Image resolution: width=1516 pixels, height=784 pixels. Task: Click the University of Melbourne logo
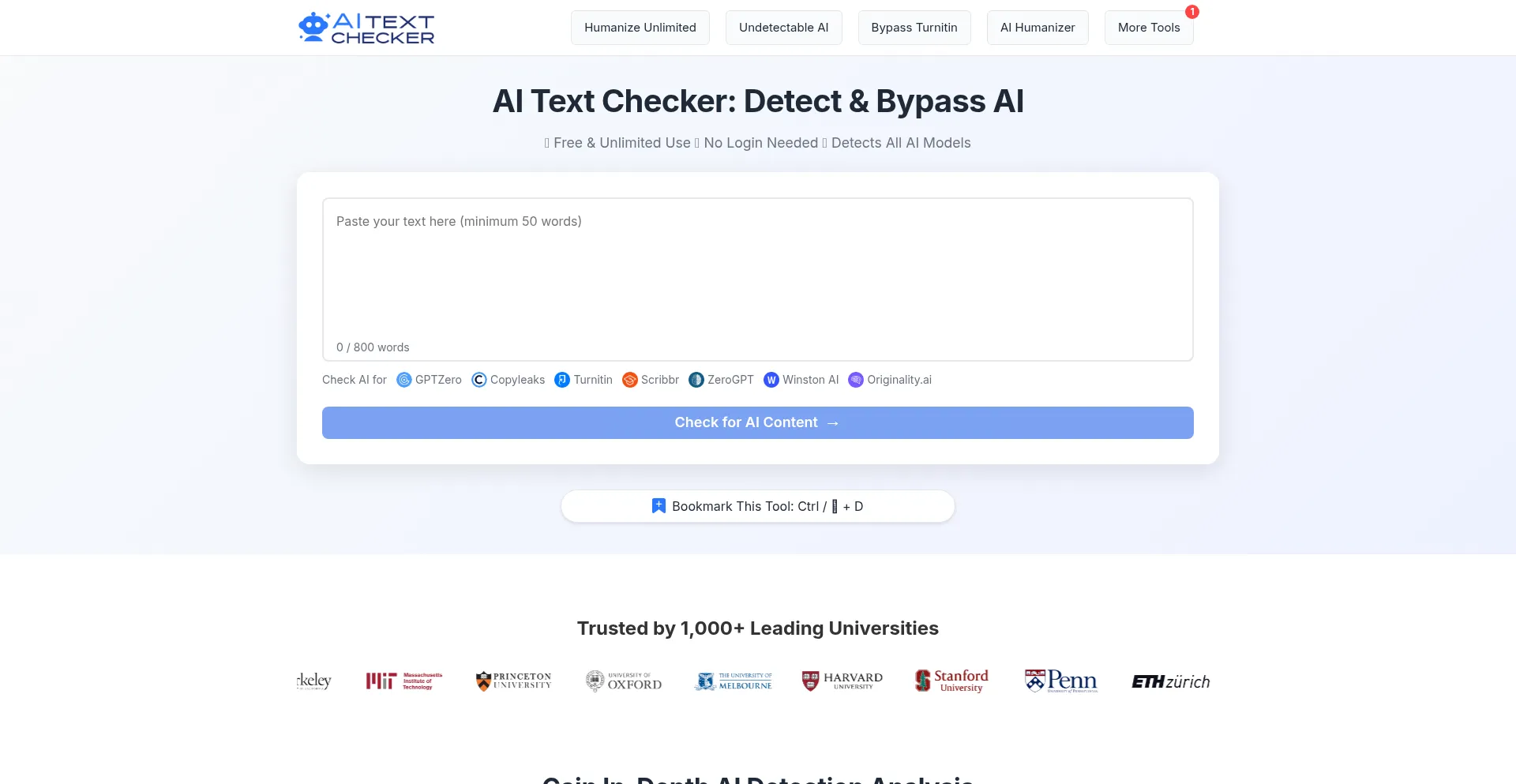pyautogui.click(x=734, y=681)
